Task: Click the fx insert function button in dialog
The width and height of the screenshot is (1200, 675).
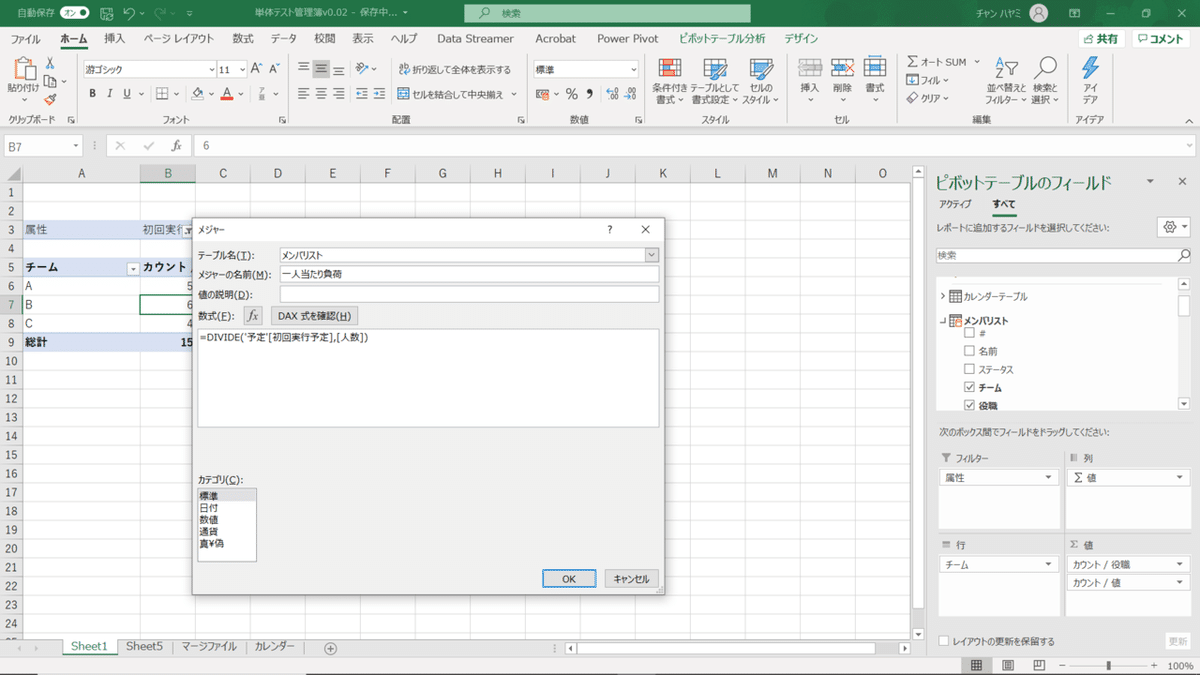Action: point(253,315)
